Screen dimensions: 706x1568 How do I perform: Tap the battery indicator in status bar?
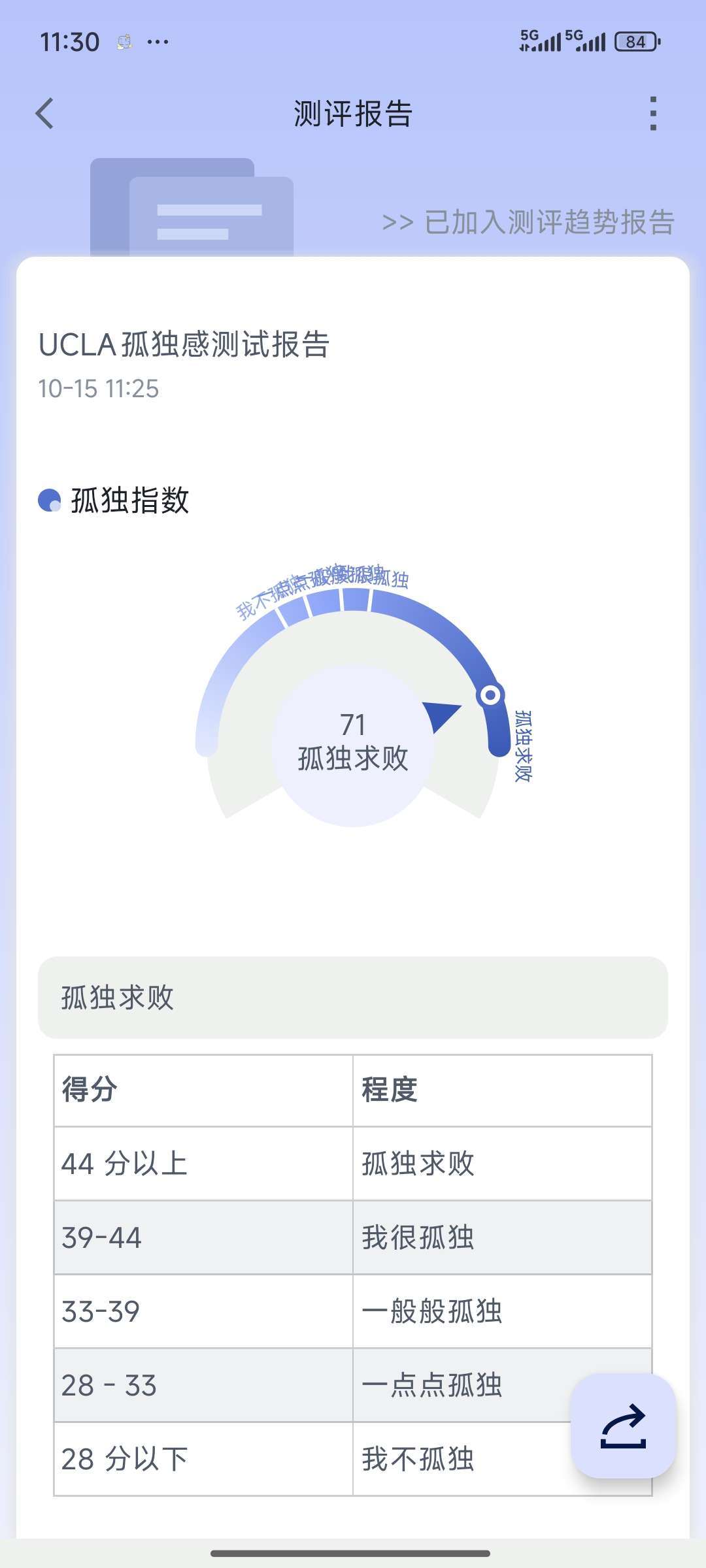(x=637, y=42)
